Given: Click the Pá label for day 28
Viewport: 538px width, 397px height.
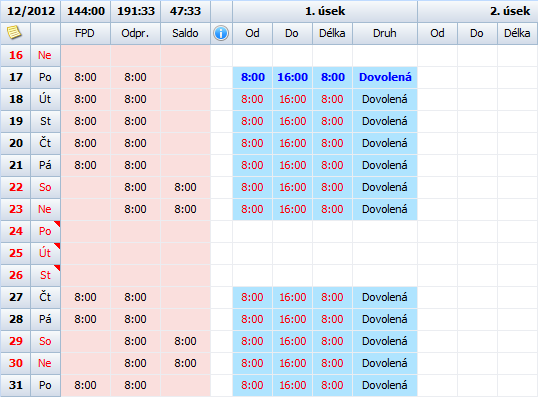Looking at the screenshot, I should tap(45, 319).
